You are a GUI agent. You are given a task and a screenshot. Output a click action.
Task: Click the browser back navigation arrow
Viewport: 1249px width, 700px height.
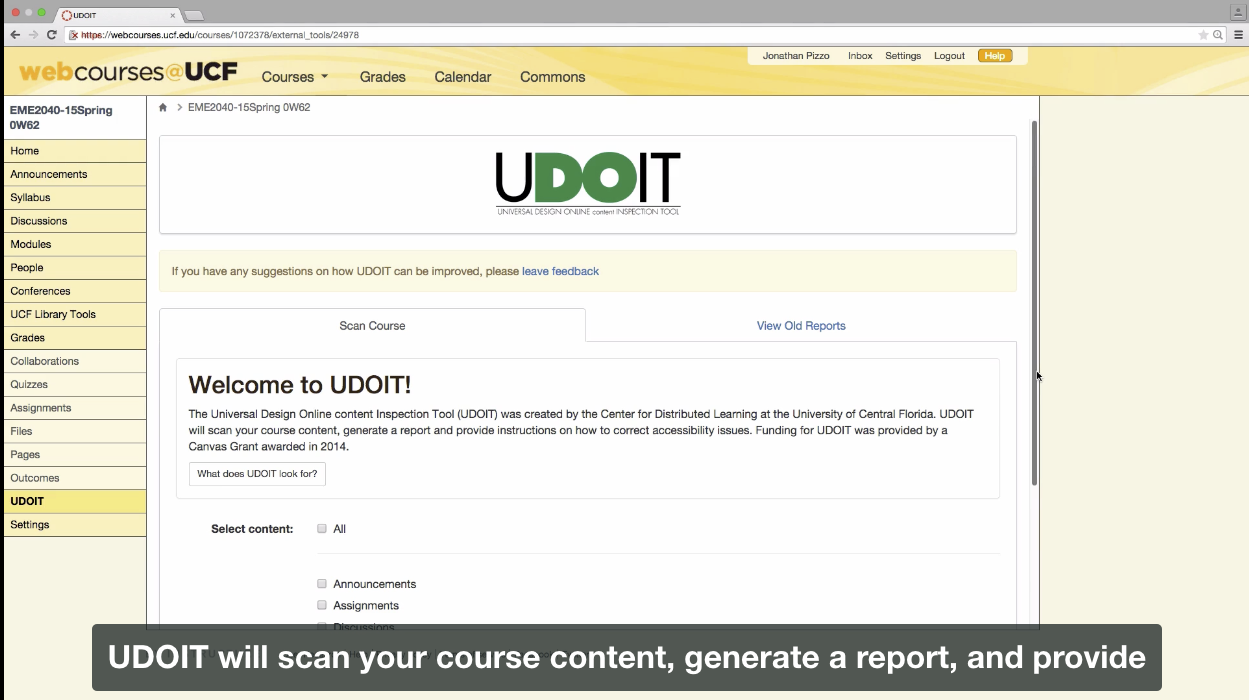click(x=14, y=33)
